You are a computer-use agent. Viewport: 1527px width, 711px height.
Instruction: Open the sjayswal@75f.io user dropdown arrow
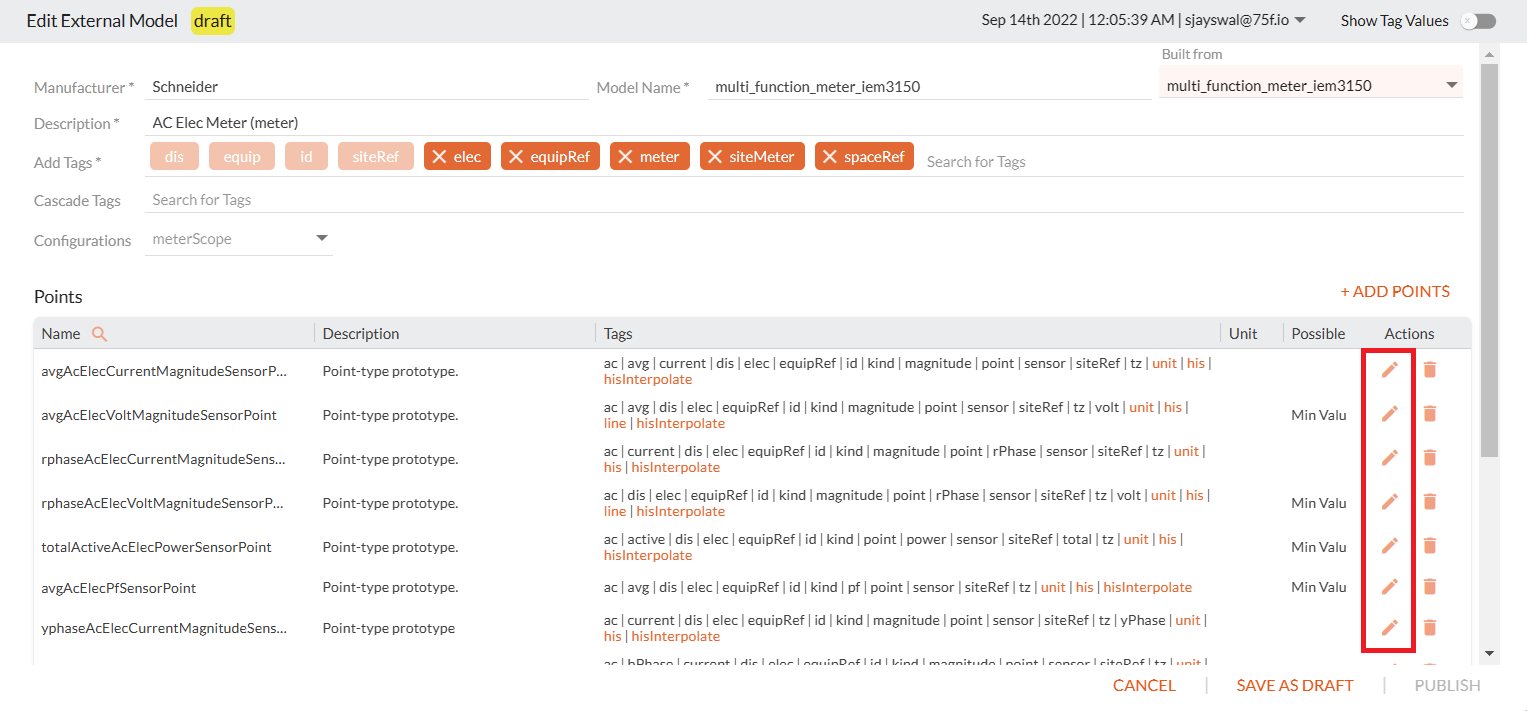click(x=1300, y=20)
